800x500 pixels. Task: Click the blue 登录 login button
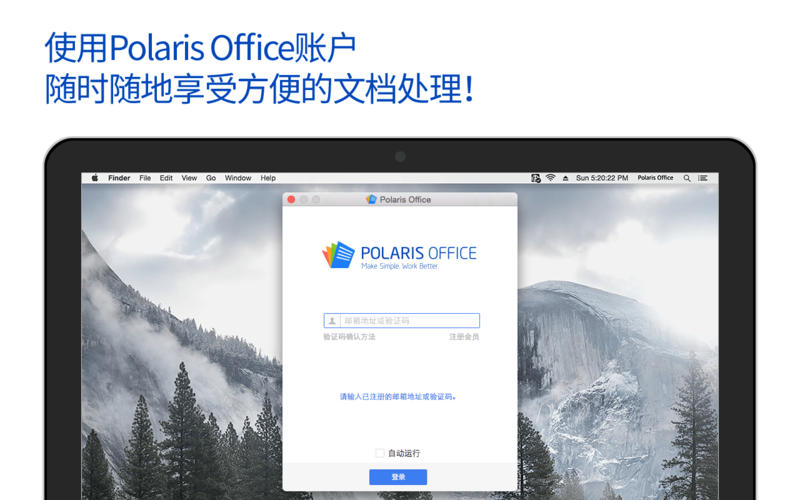coord(398,477)
